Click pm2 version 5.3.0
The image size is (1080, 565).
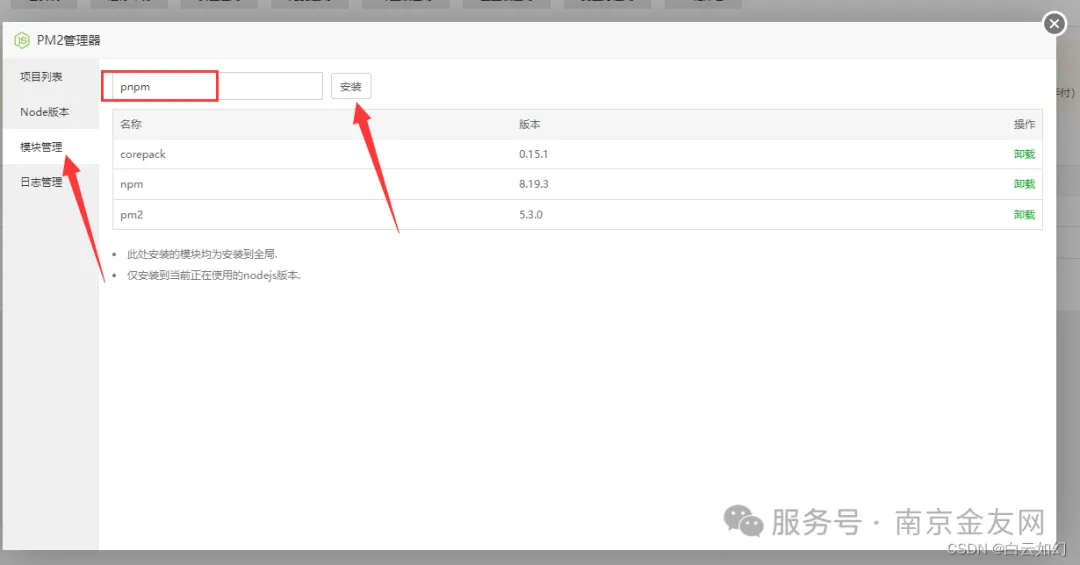(x=531, y=214)
